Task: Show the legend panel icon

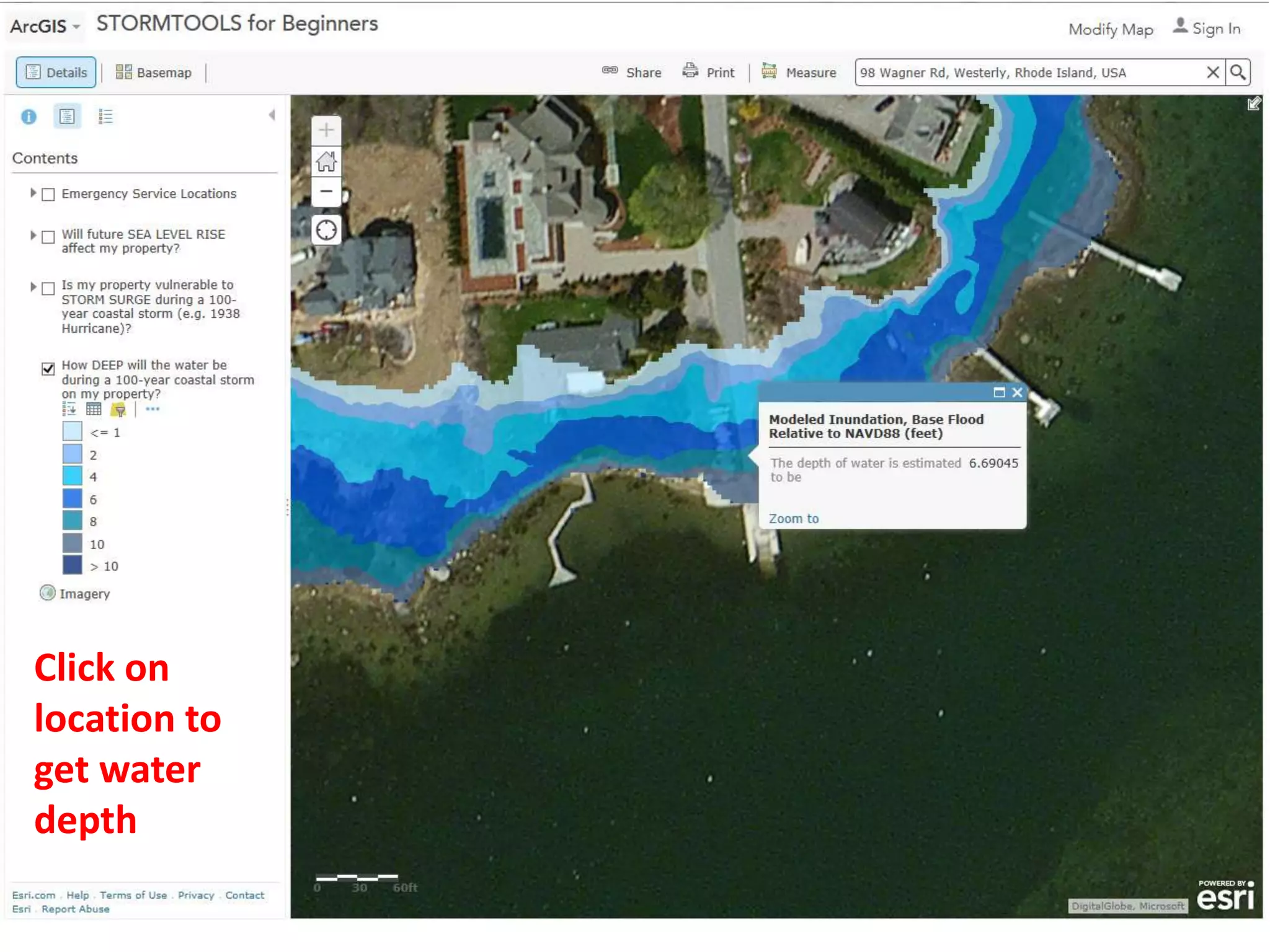Action: pyautogui.click(x=105, y=117)
